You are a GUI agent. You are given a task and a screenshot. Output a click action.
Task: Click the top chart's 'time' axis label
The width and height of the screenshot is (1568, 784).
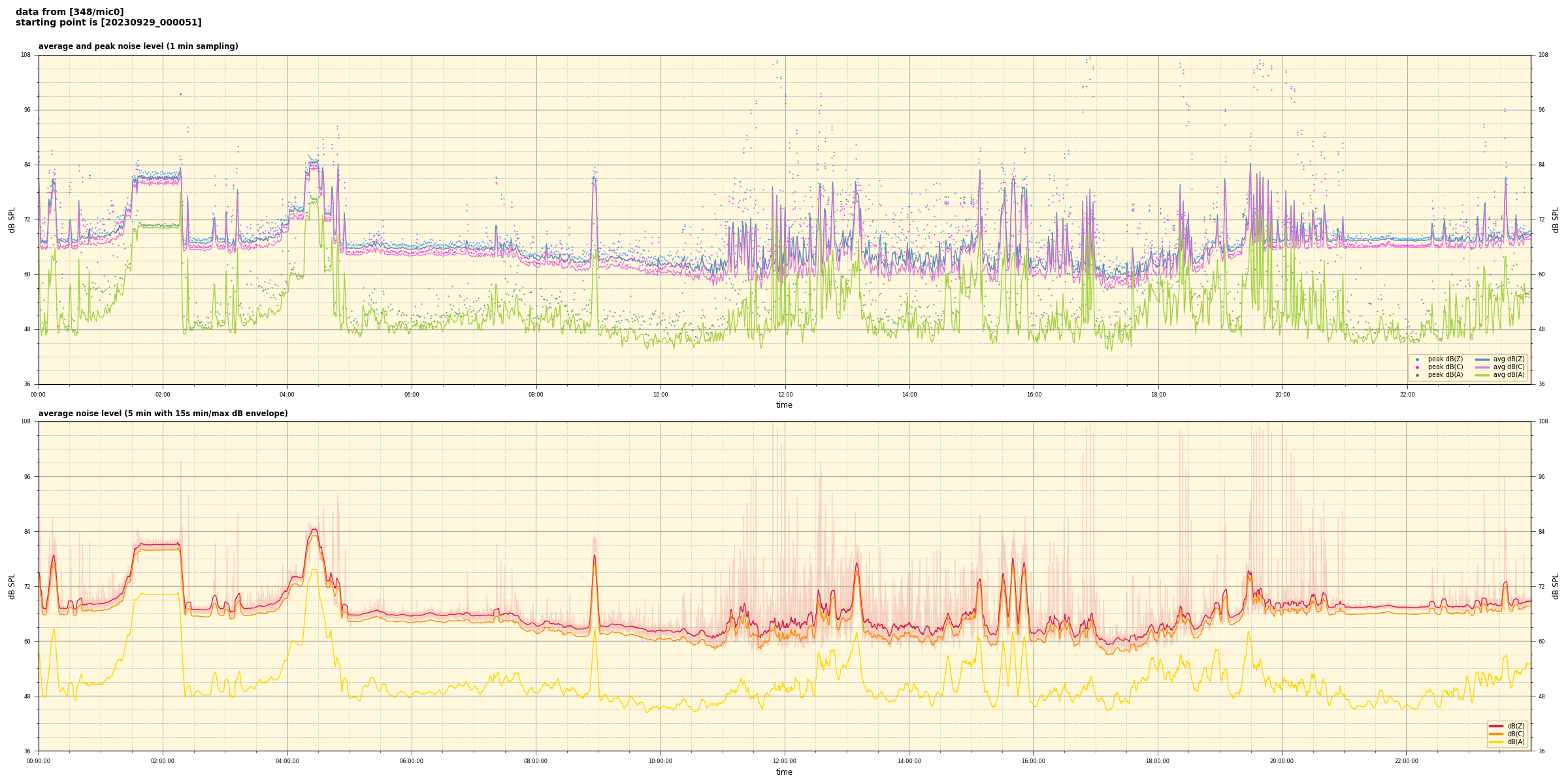coord(784,405)
